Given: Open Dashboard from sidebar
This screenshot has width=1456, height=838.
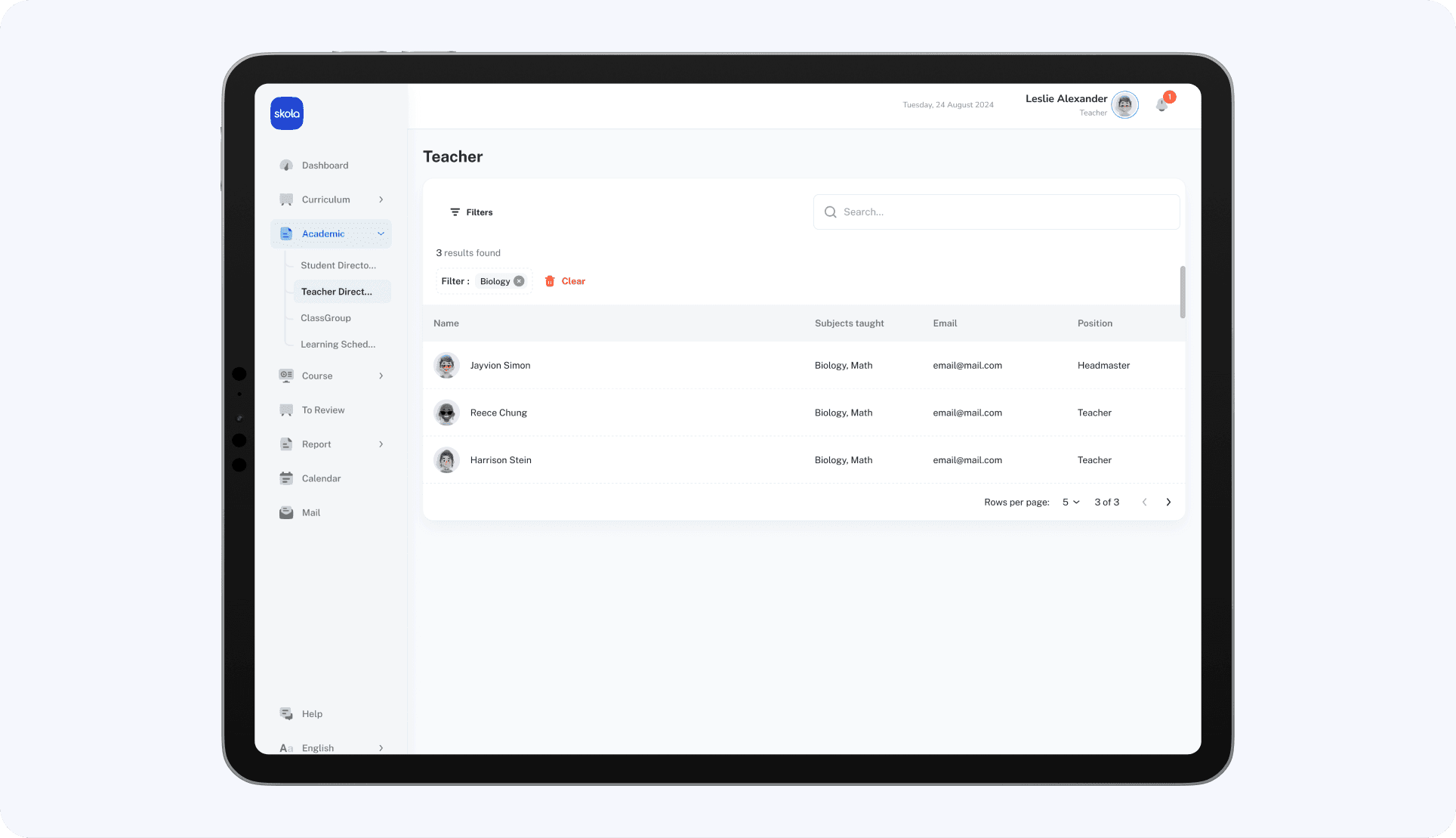Looking at the screenshot, I should pyautogui.click(x=325, y=165).
